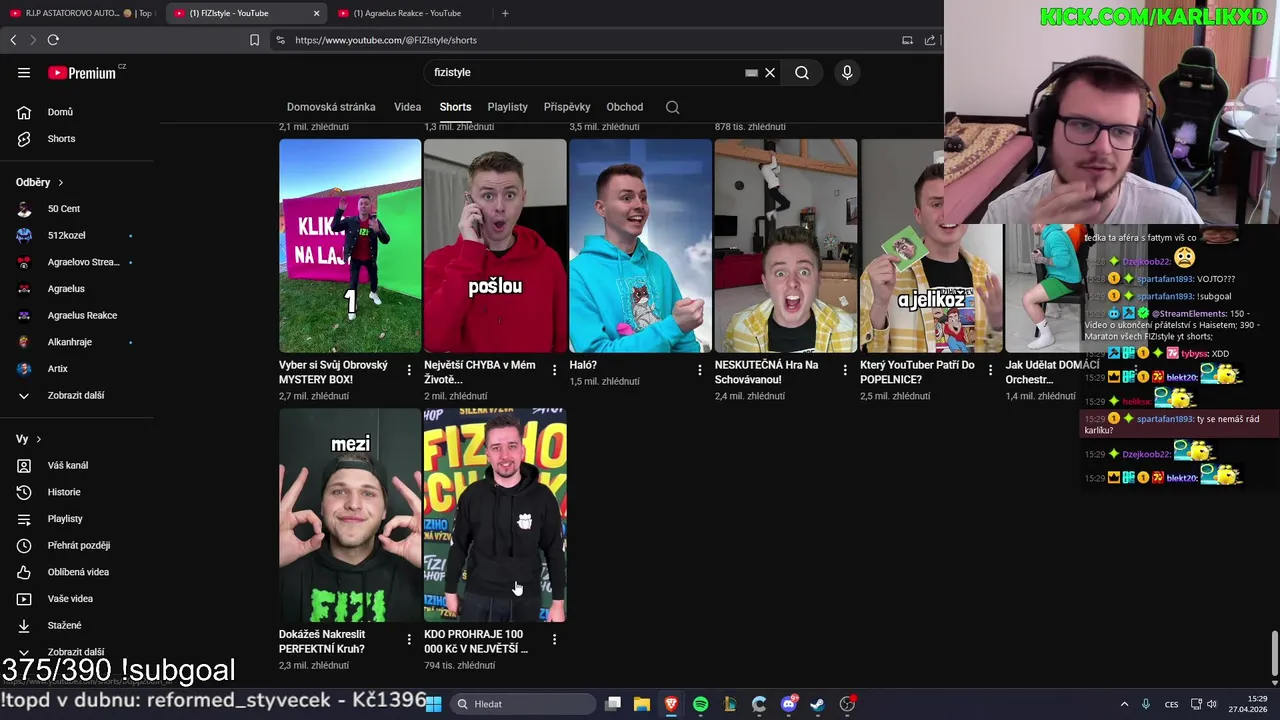Screen dimensions: 1280x720
Task: Open Steam from the taskbar
Action: pyautogui.click(x=817, y=704)
